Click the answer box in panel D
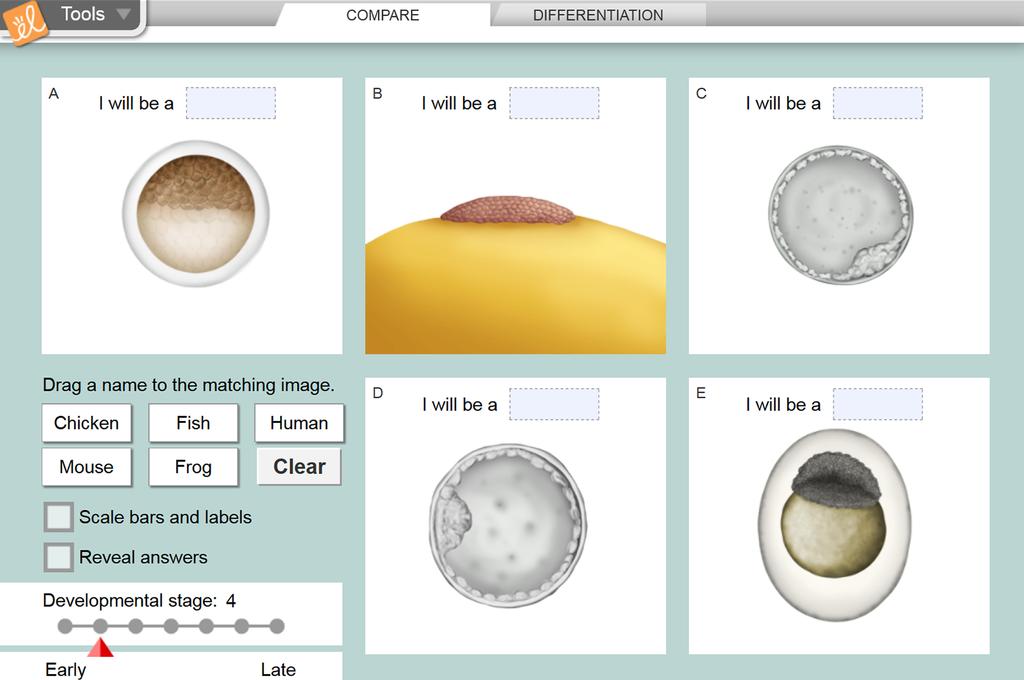 tap(554, 404)
